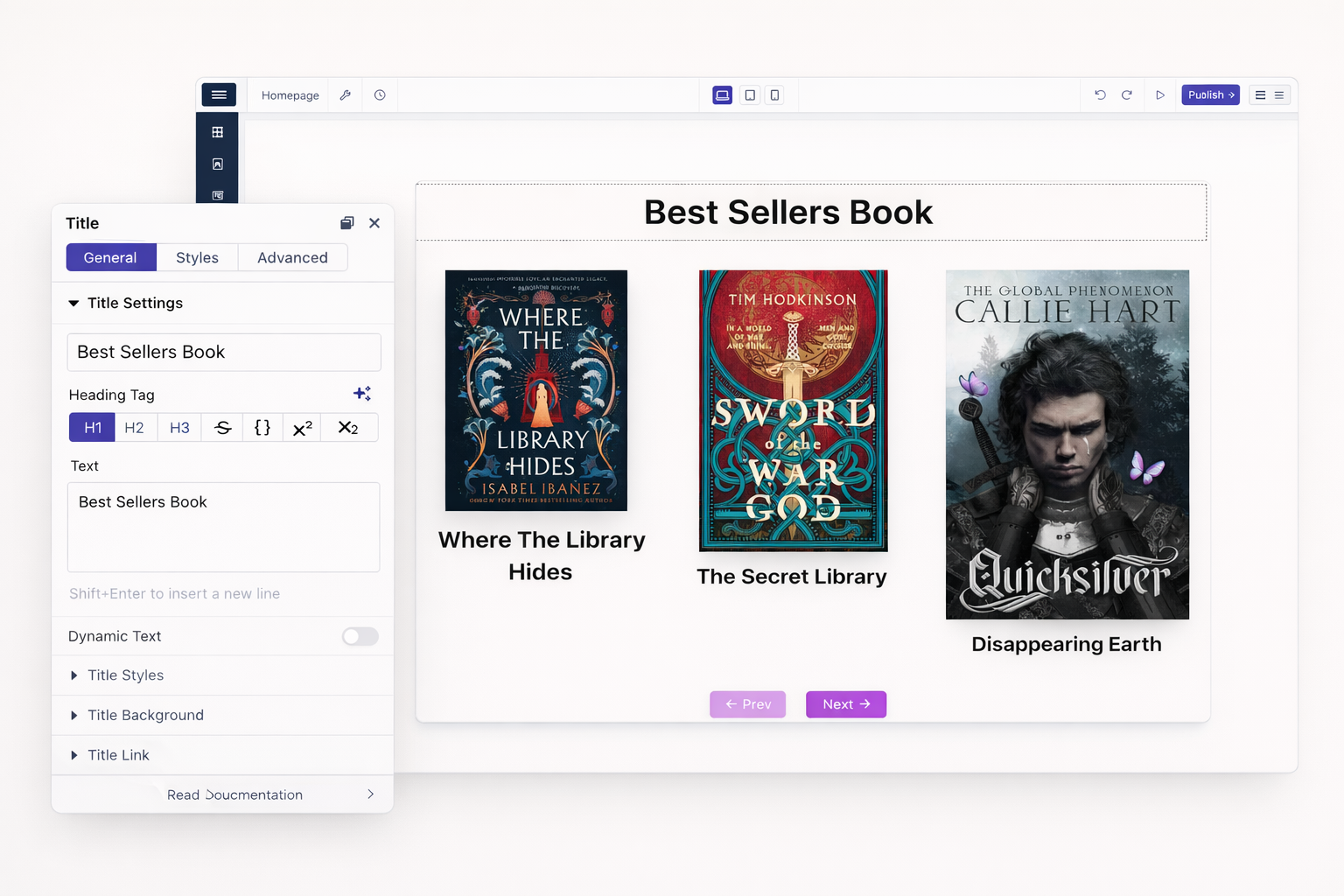This screenshot has width=1344, height=896.
Task: Collapse the Title Settings section
Action: (x=74, y=304)
